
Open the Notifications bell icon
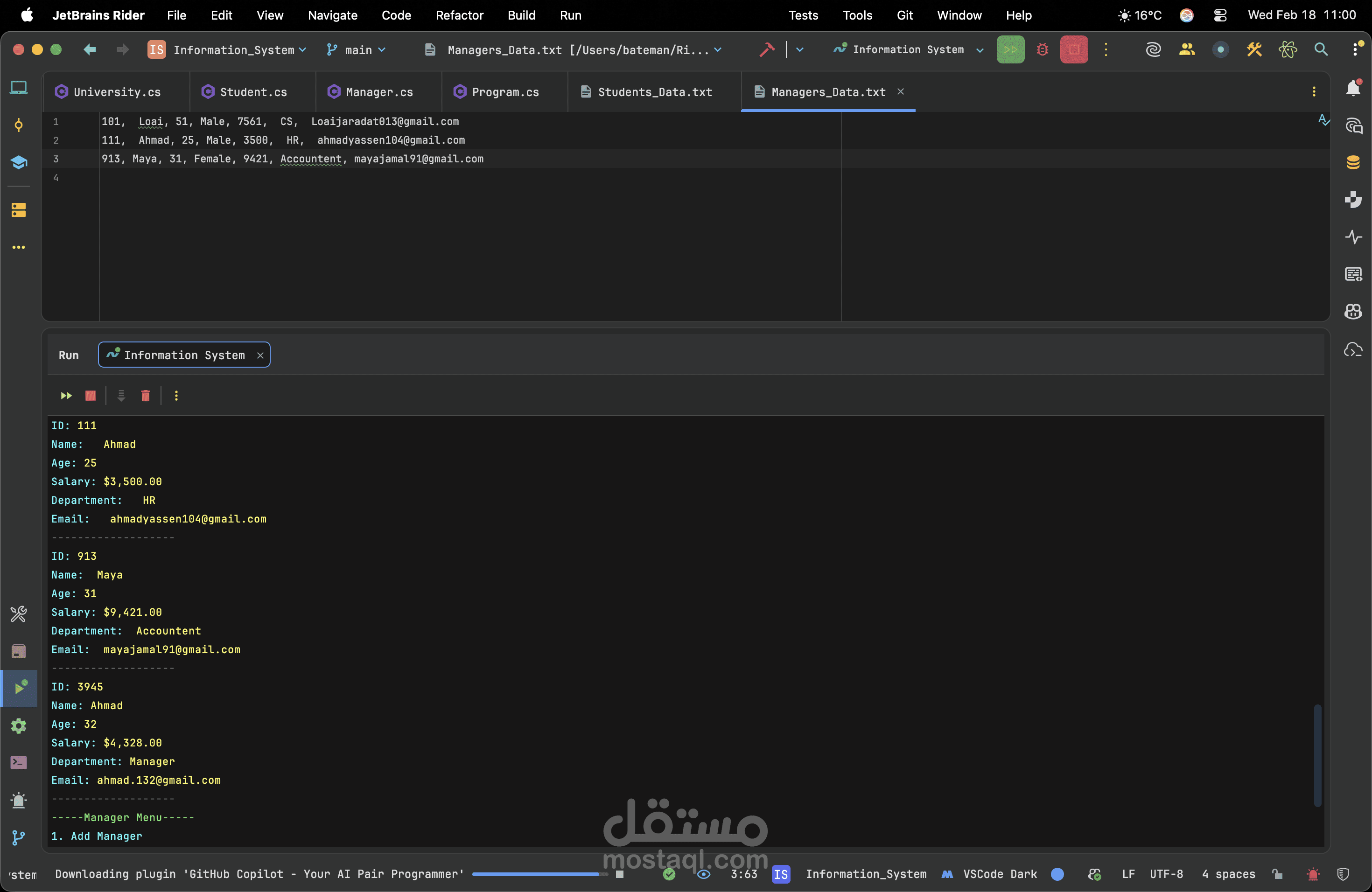pyautogui.click(x=1353, y=88)
